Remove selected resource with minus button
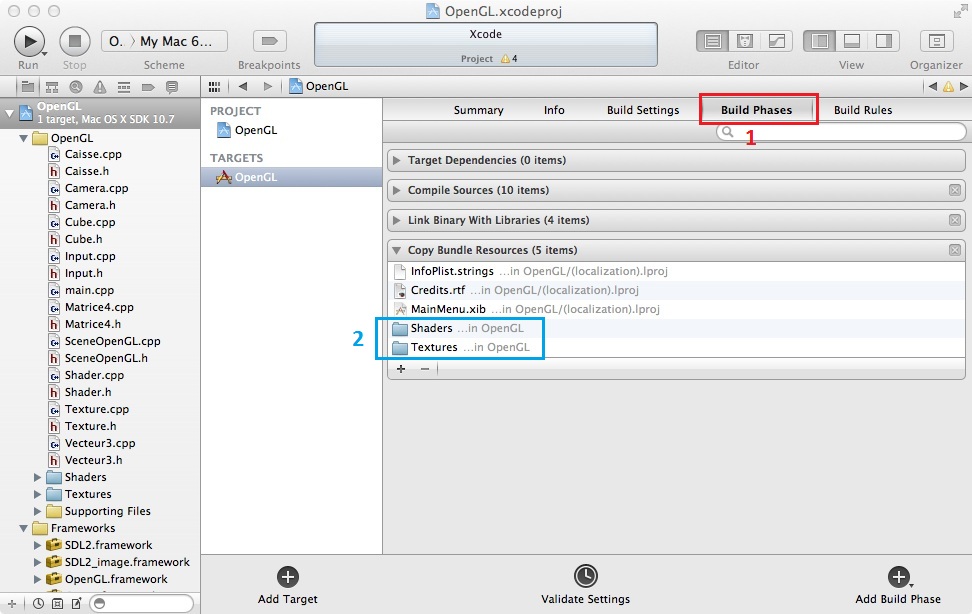This screenshot has height=614, width=972. click(x=425, y=369)
